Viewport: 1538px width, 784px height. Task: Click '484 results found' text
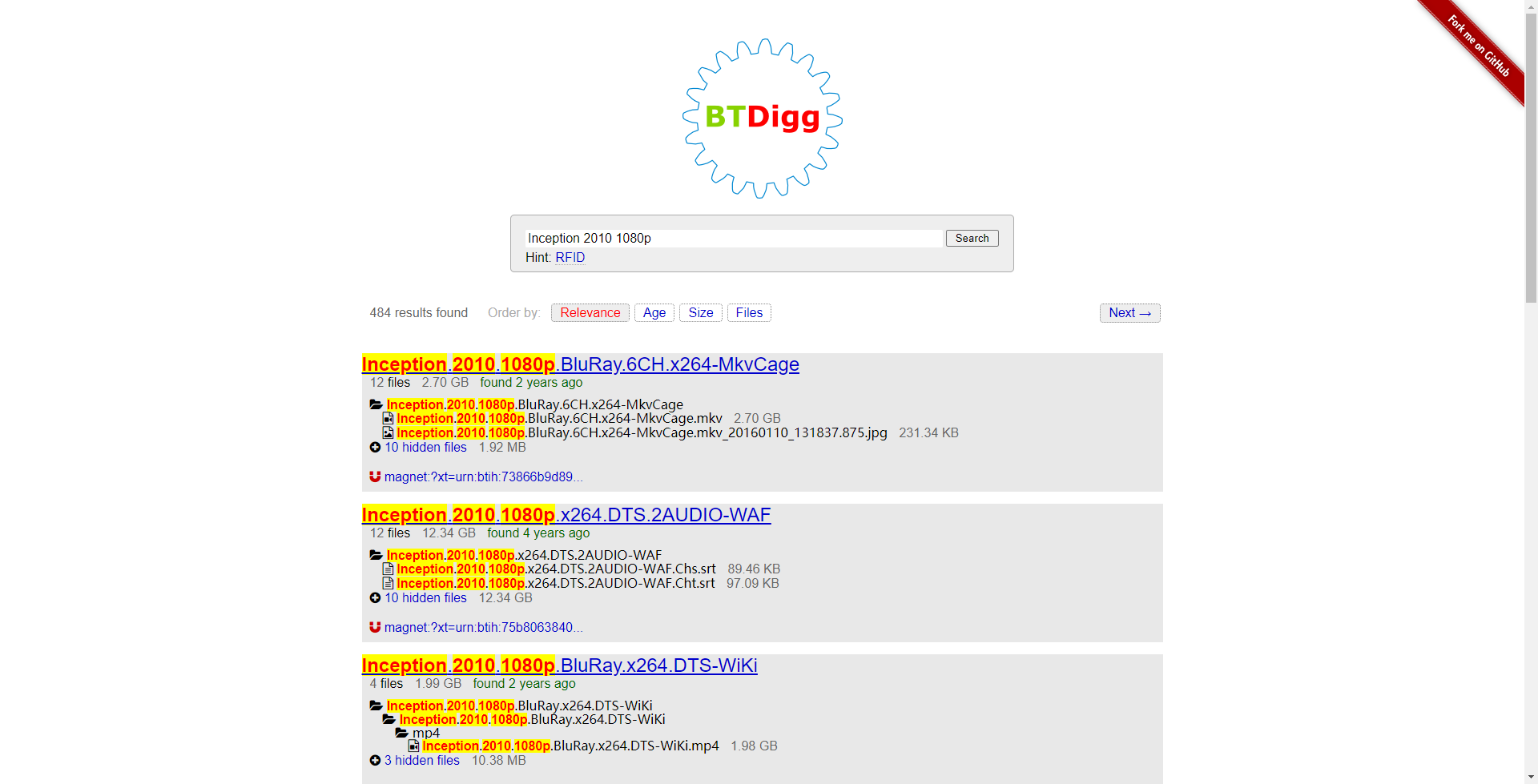coord(419,312)
